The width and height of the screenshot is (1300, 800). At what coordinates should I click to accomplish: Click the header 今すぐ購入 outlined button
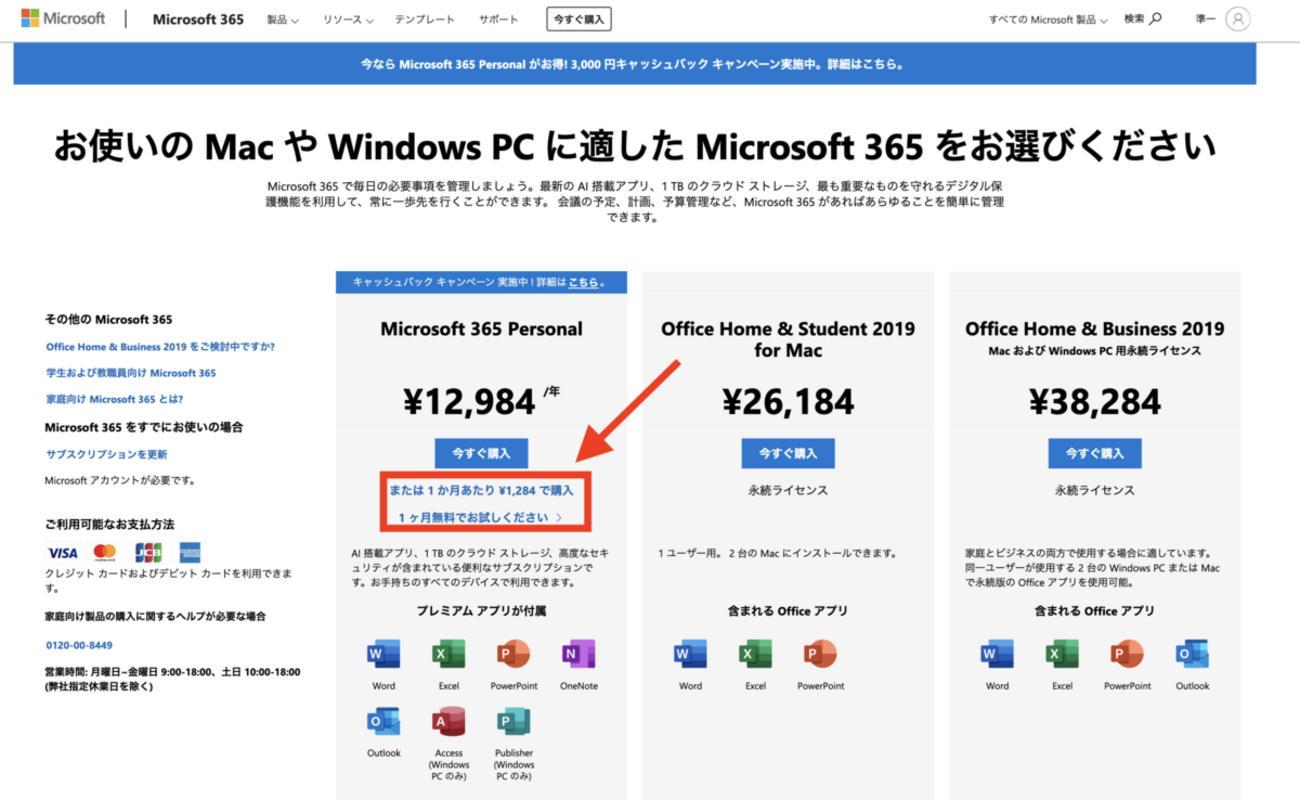(x=579, y=19)
